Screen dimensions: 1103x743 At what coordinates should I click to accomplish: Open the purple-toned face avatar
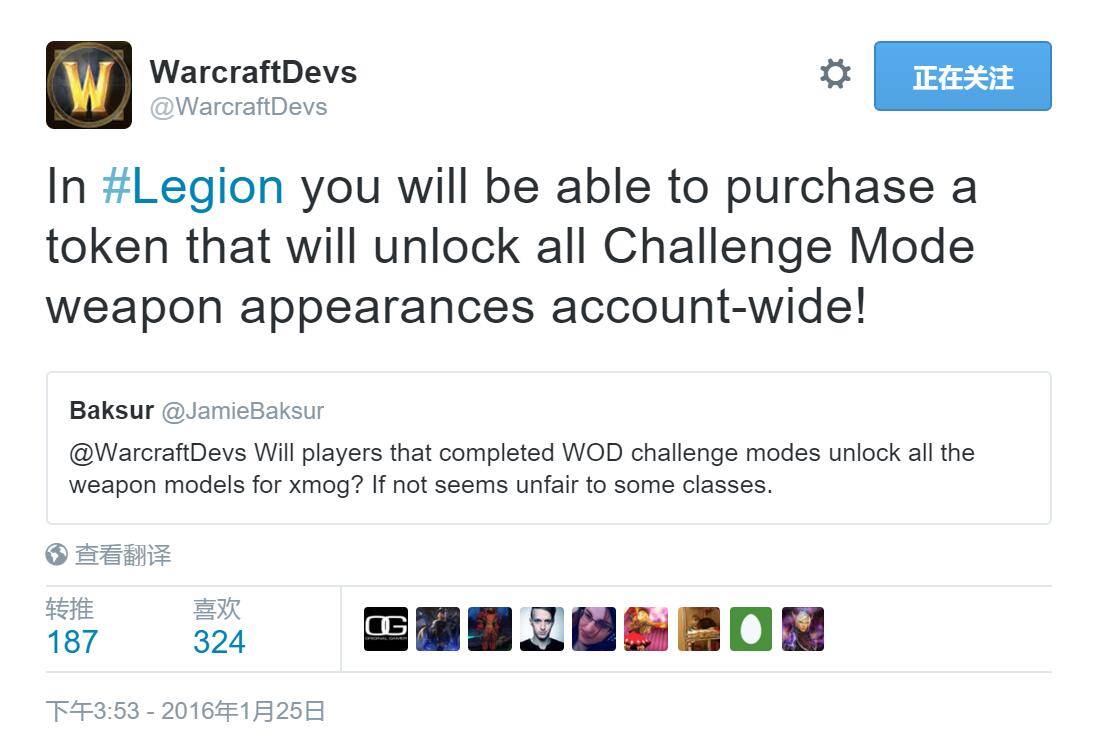[x=594, y=629]
